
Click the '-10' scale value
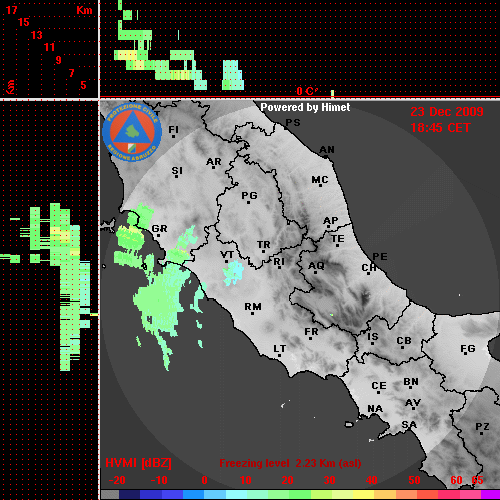159,480
